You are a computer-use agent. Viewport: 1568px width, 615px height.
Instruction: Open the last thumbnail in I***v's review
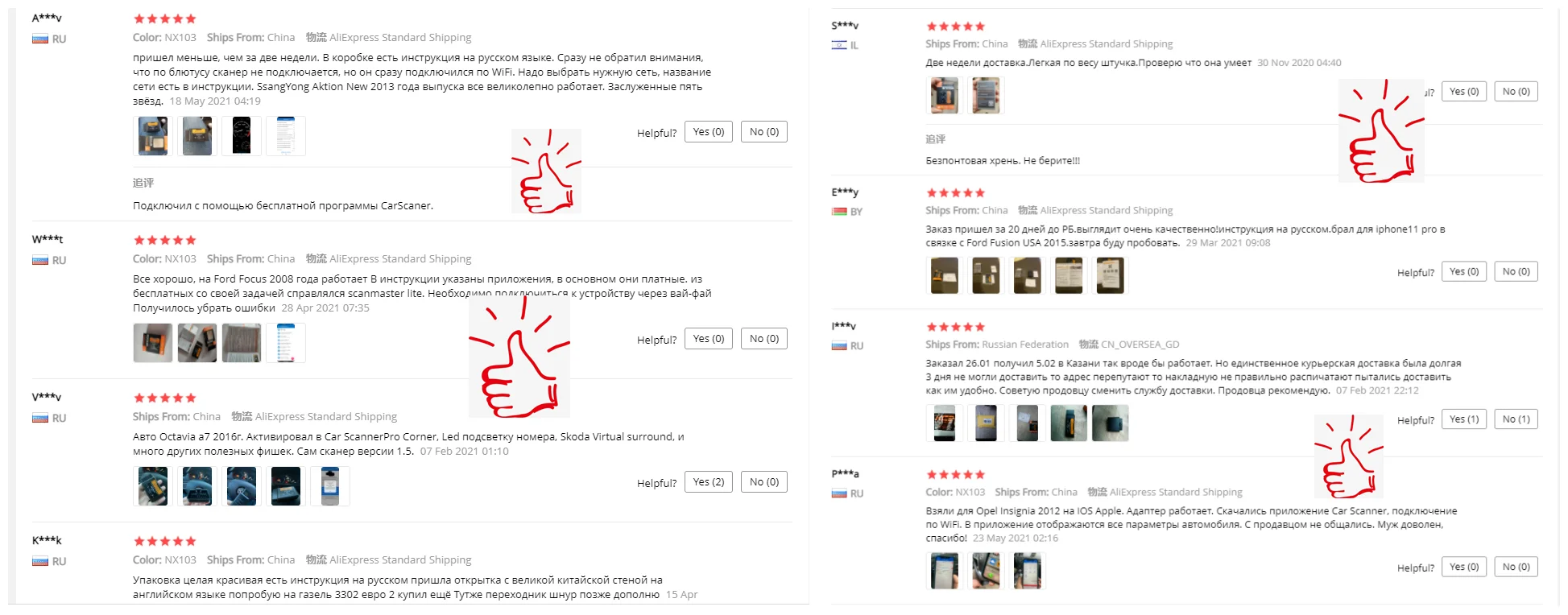pos(1110,423)
